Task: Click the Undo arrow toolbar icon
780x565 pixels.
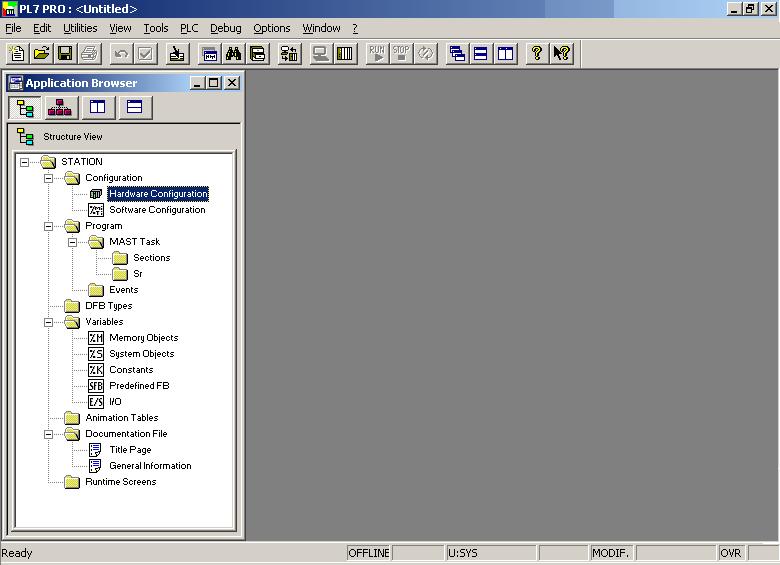Action: click(x=121, y=53)
